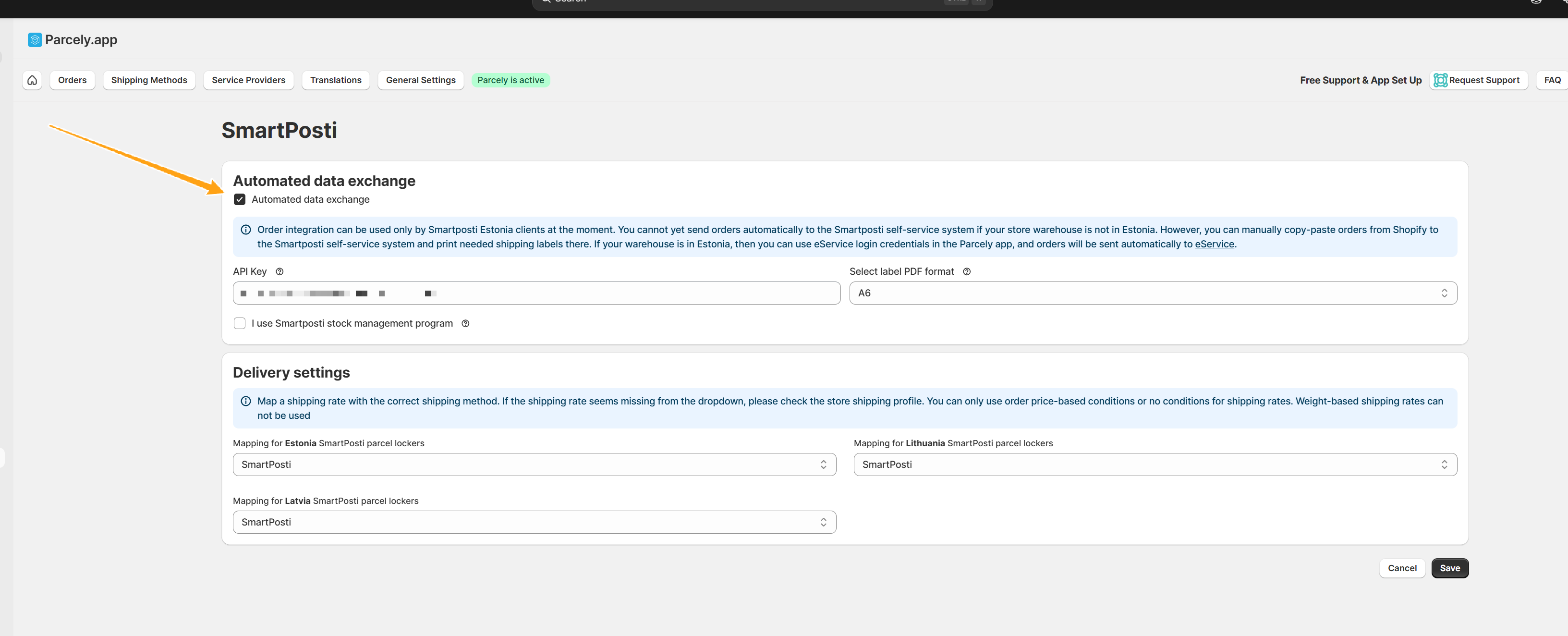Enable Smartposti stock management program checkbox
The height and width of the screenshot is (636, 1568).
[240, 323]
